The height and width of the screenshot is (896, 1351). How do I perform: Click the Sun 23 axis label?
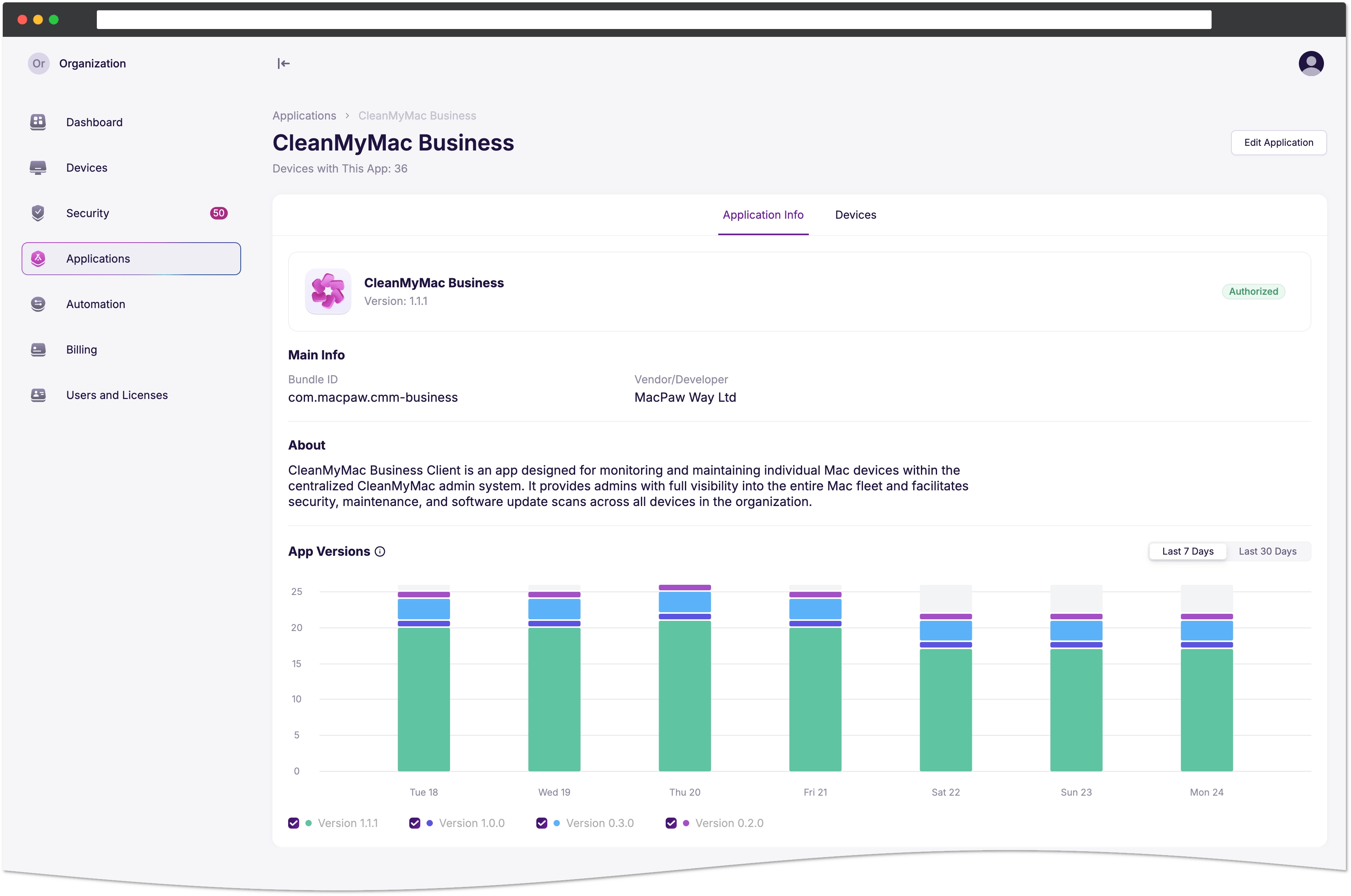click(x=1075, y=792)
